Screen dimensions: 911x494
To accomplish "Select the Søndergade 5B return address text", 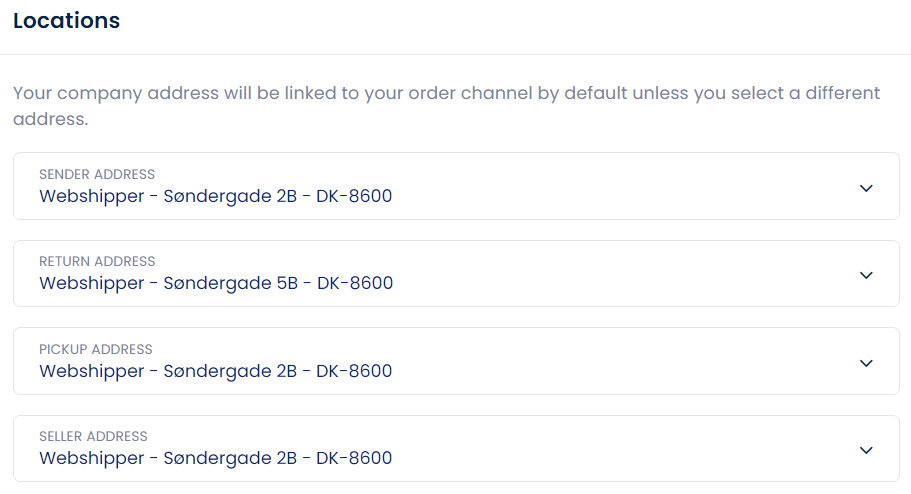I will pos(216,283).
